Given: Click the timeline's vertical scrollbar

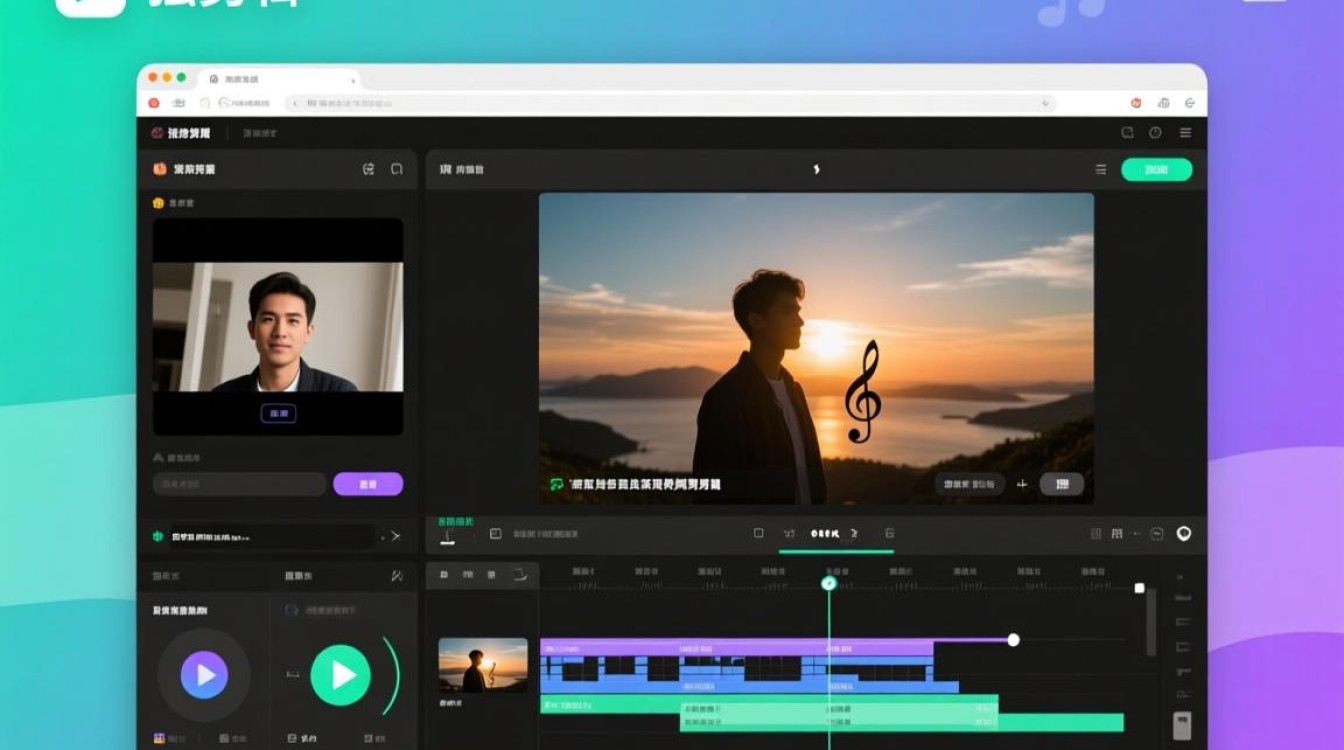Looking at the screenshot, I should pyautogui.click(x=1151, y=622).
